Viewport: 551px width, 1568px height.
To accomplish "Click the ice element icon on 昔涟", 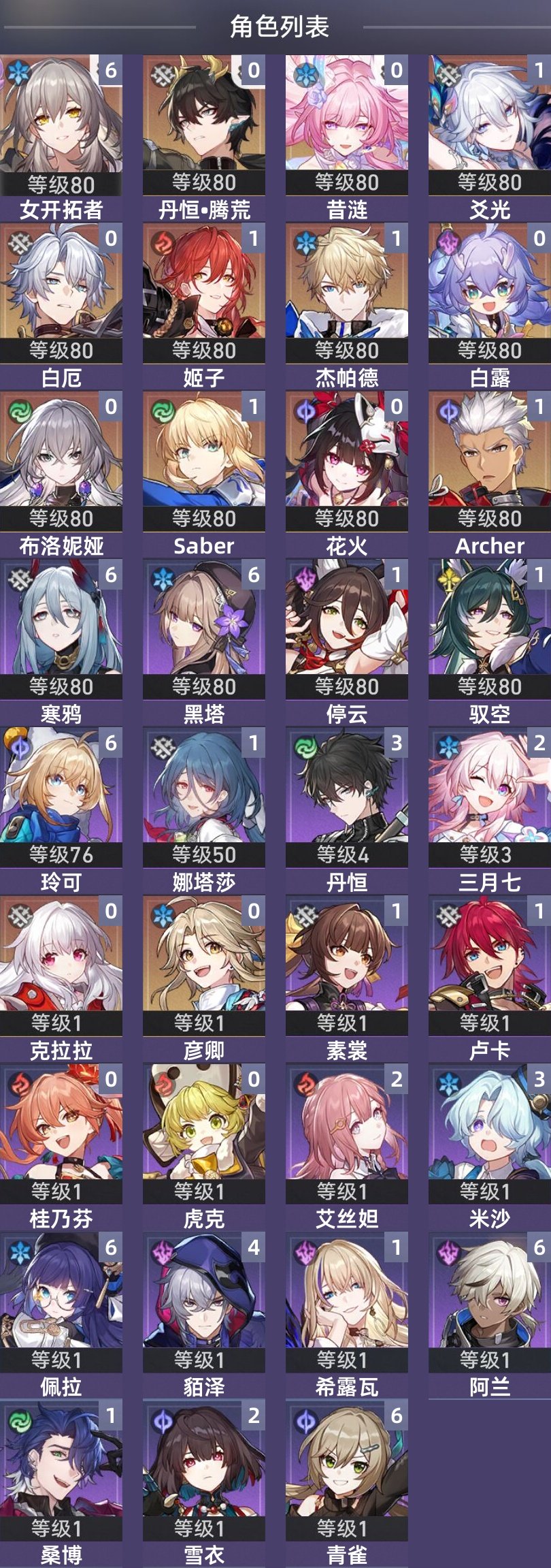I will [x=306, y=73].
